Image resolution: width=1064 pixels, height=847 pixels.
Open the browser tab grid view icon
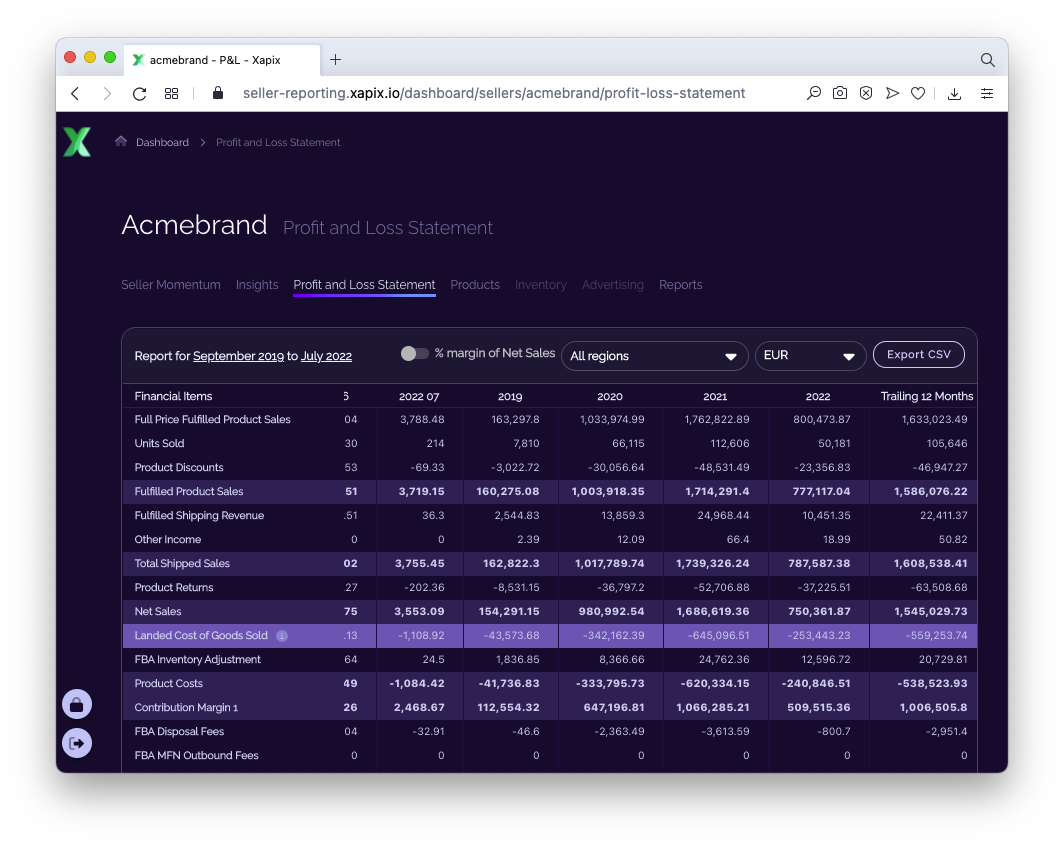tap(172, 94)
